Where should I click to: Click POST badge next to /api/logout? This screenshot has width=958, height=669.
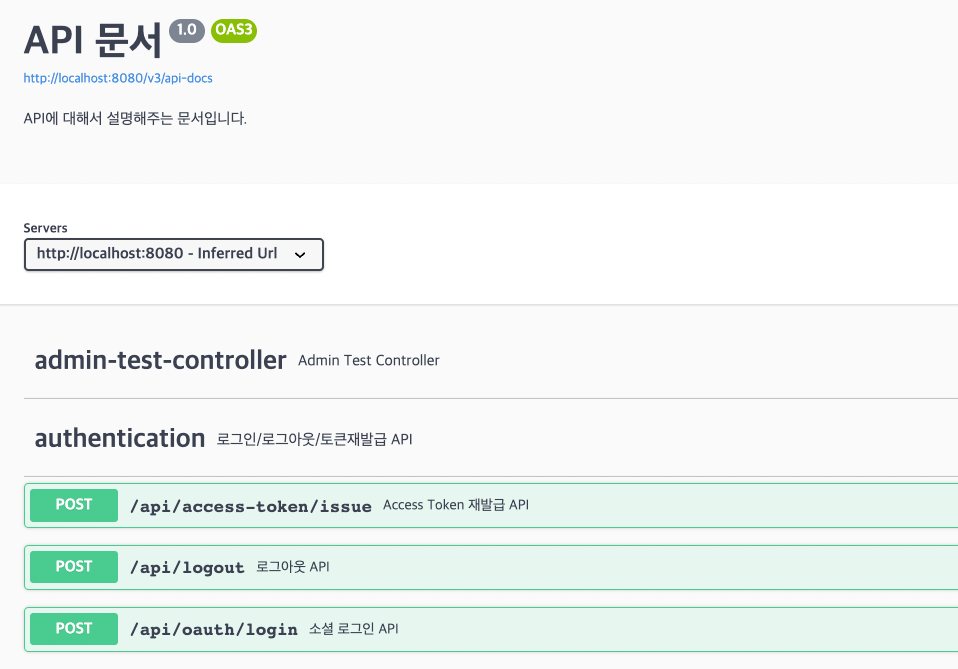pyautogui.click(x=74, y=567)
